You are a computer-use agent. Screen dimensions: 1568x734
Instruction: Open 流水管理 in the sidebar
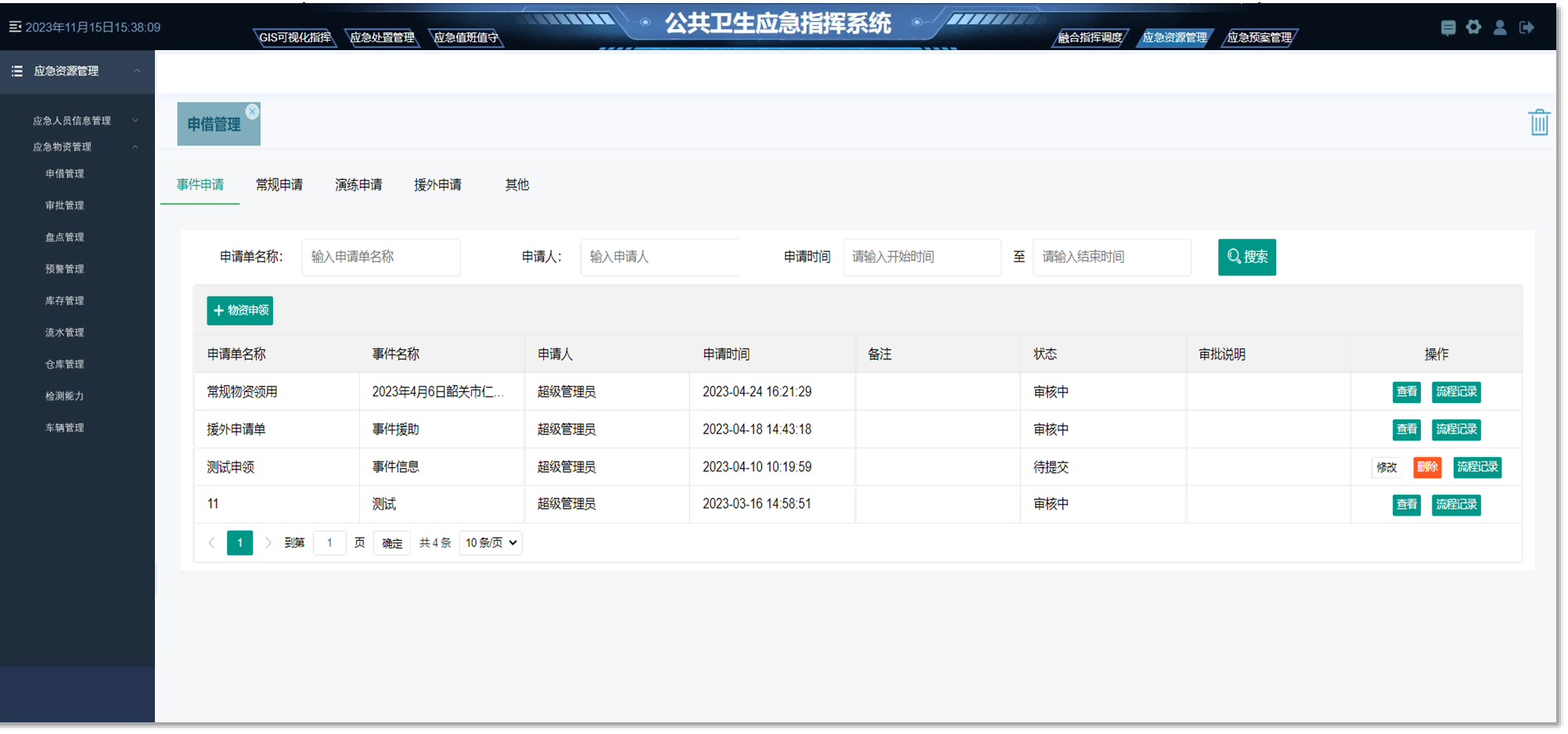tap(65, 333)
